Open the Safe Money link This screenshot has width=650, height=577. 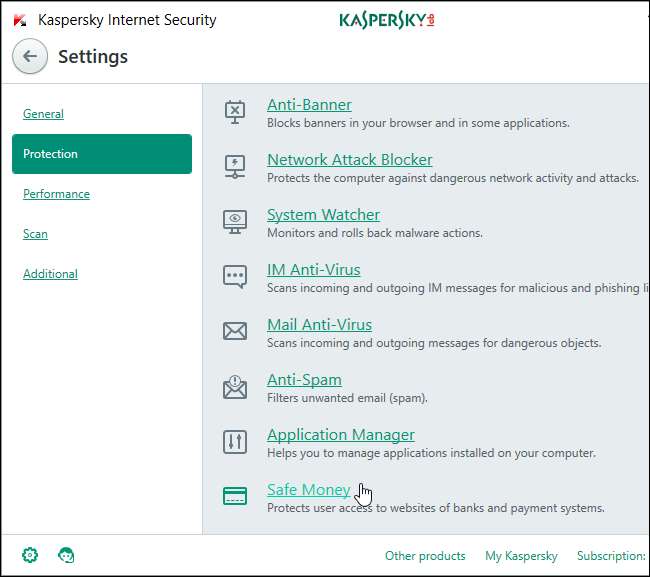coord(309,490)
